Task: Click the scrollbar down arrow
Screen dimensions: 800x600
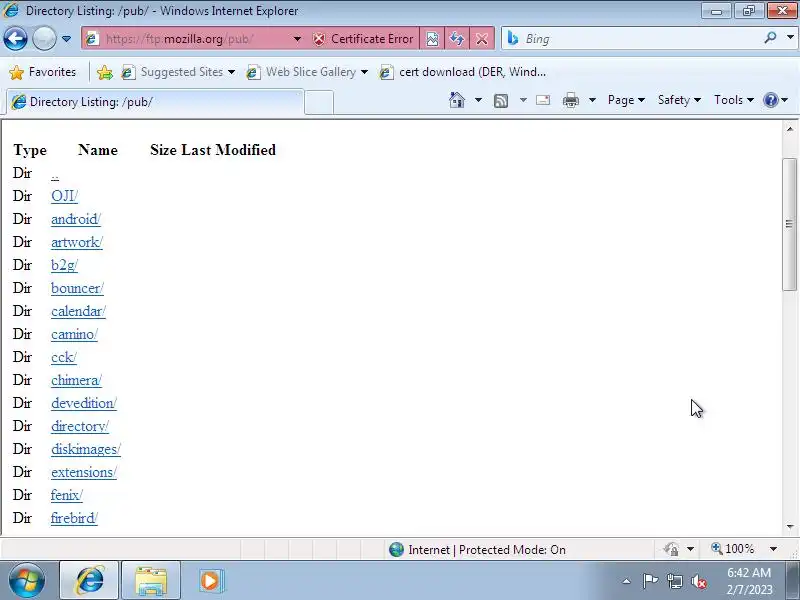Action: pyautogui.click(x=790, y=526)
